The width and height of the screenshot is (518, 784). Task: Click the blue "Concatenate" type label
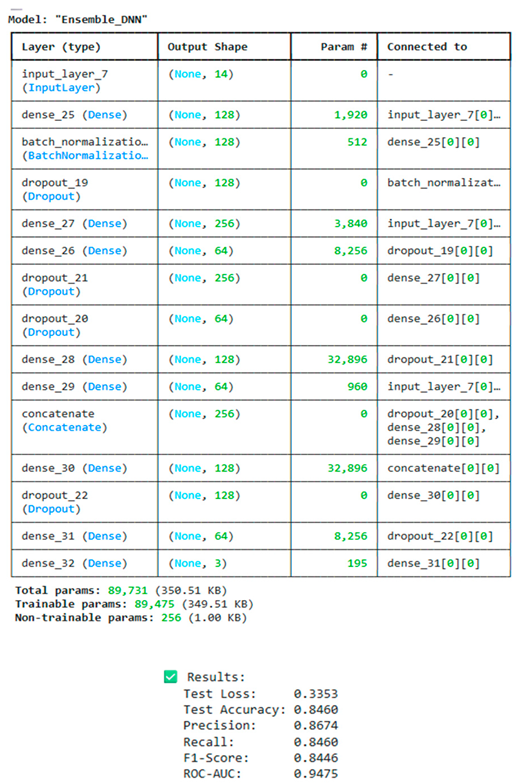coord(64,428)
